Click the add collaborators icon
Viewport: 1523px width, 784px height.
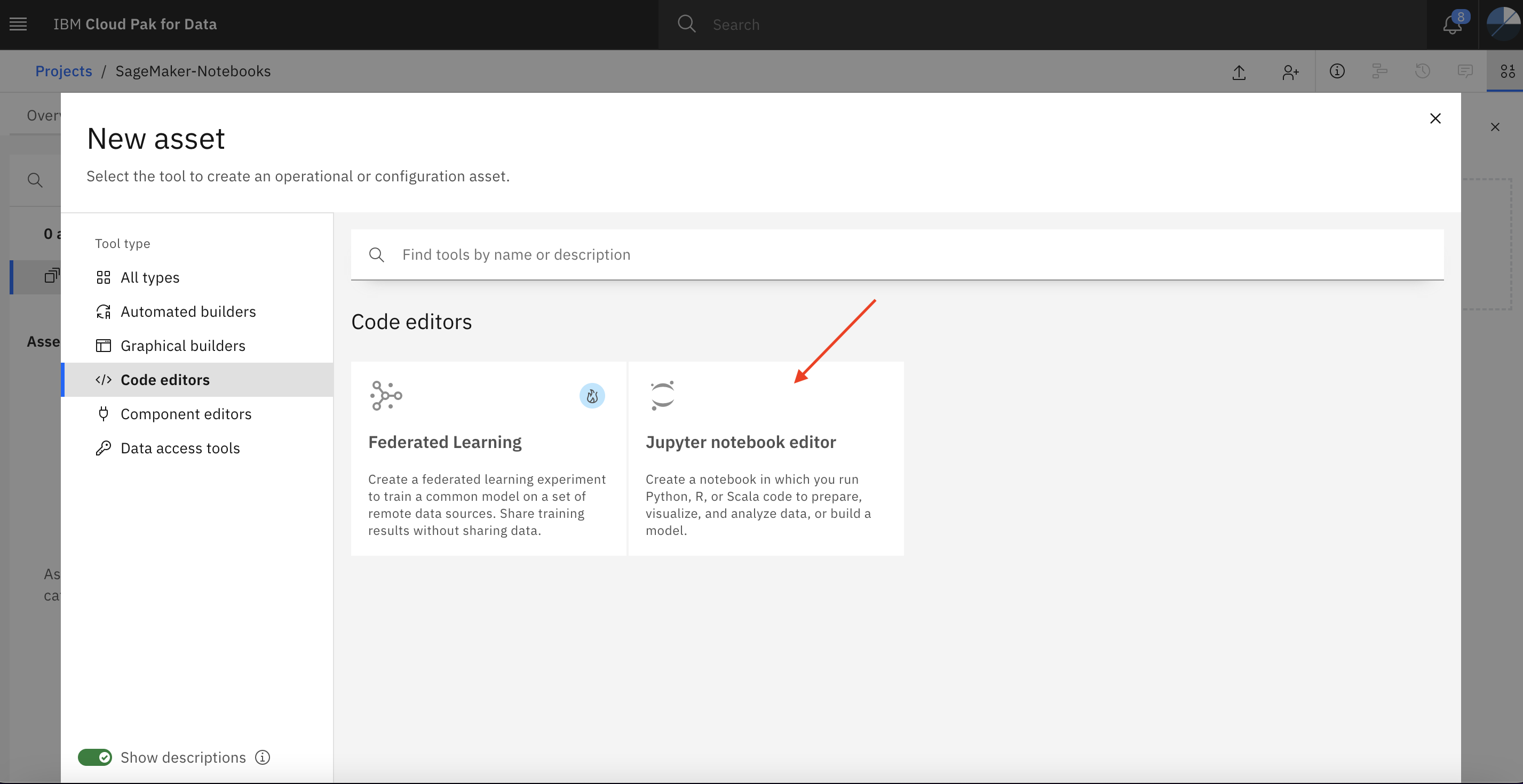[x=1290, y=71]
